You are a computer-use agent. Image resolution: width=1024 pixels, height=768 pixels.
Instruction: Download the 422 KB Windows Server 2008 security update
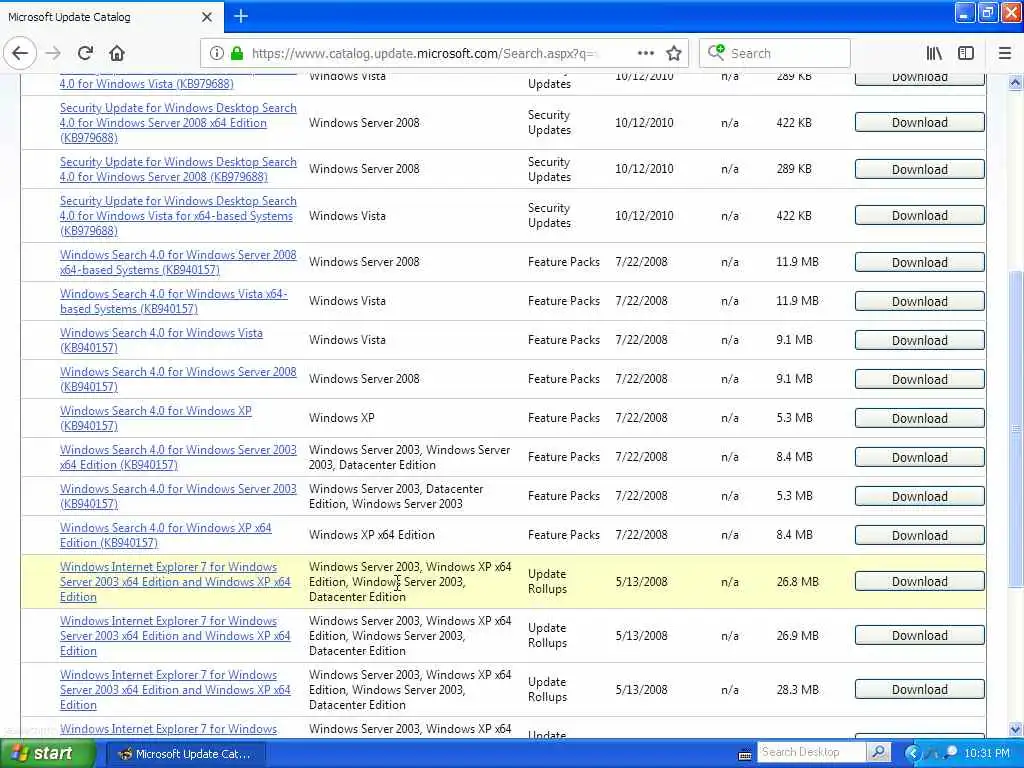(920, 123)
